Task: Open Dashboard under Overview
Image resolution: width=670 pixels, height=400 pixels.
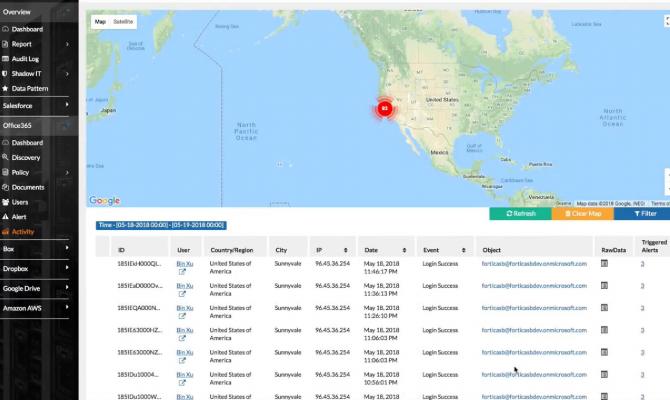Action: (x=27, y=29)
